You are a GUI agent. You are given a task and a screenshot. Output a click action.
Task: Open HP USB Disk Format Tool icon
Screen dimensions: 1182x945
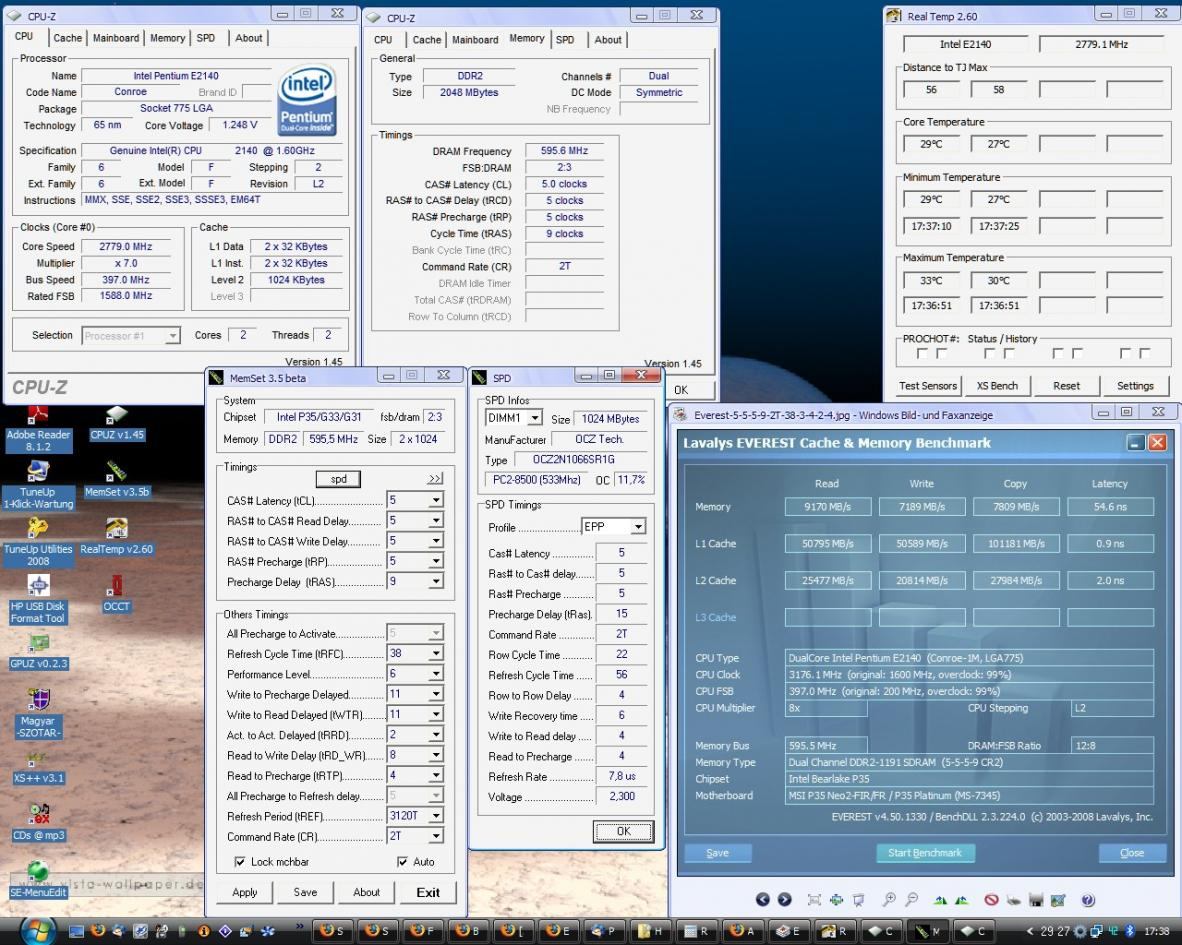(38, 600)
